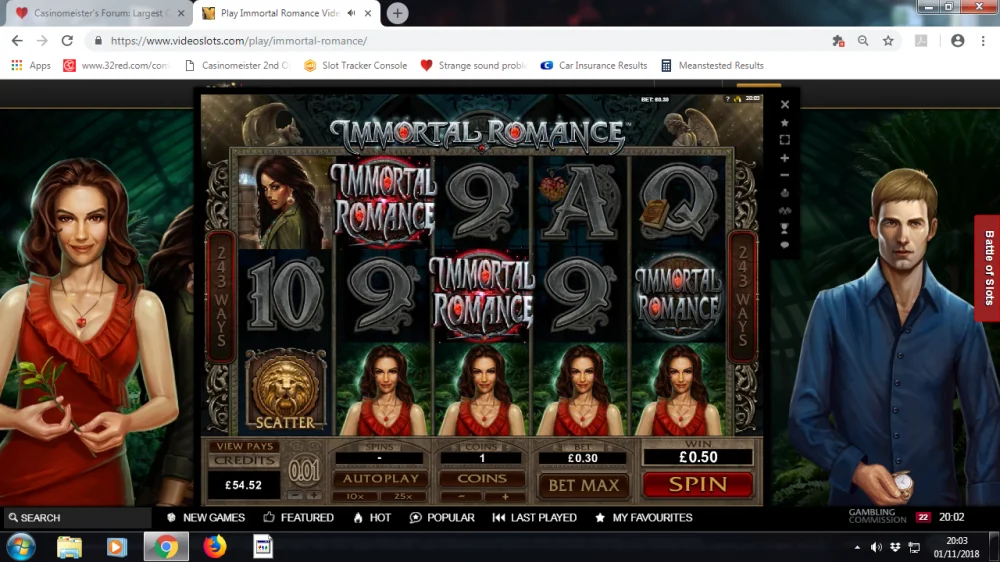Click the bet value £0.30

(x=582, y=458)
